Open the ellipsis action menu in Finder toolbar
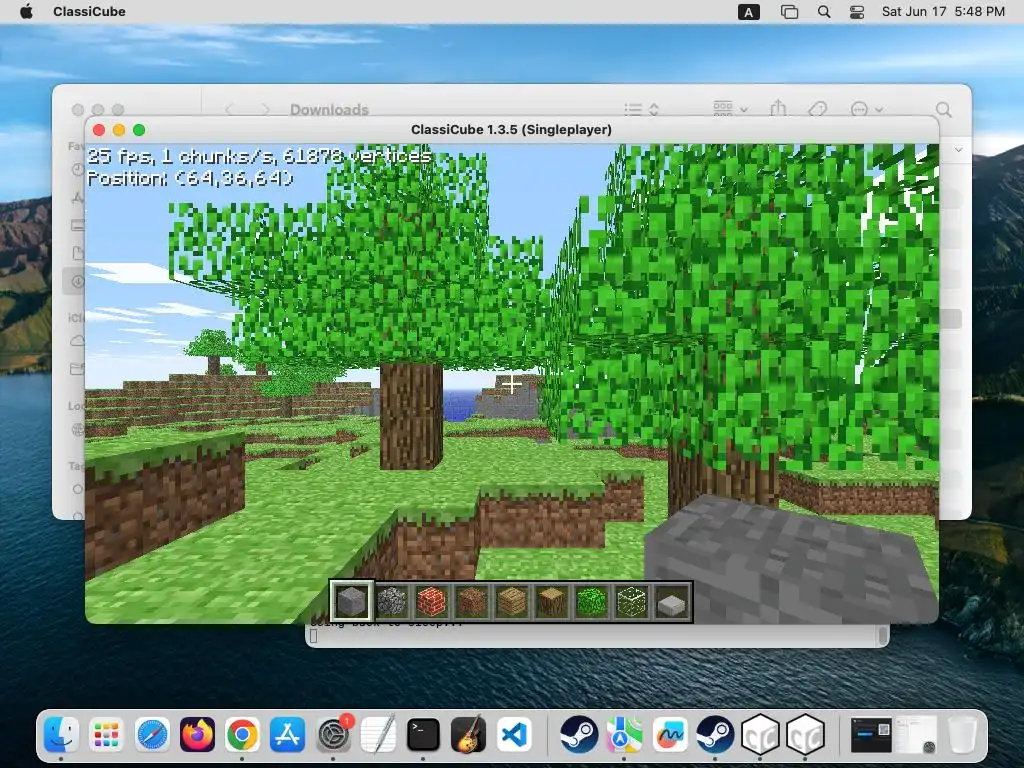 click(x=867, y=109)
